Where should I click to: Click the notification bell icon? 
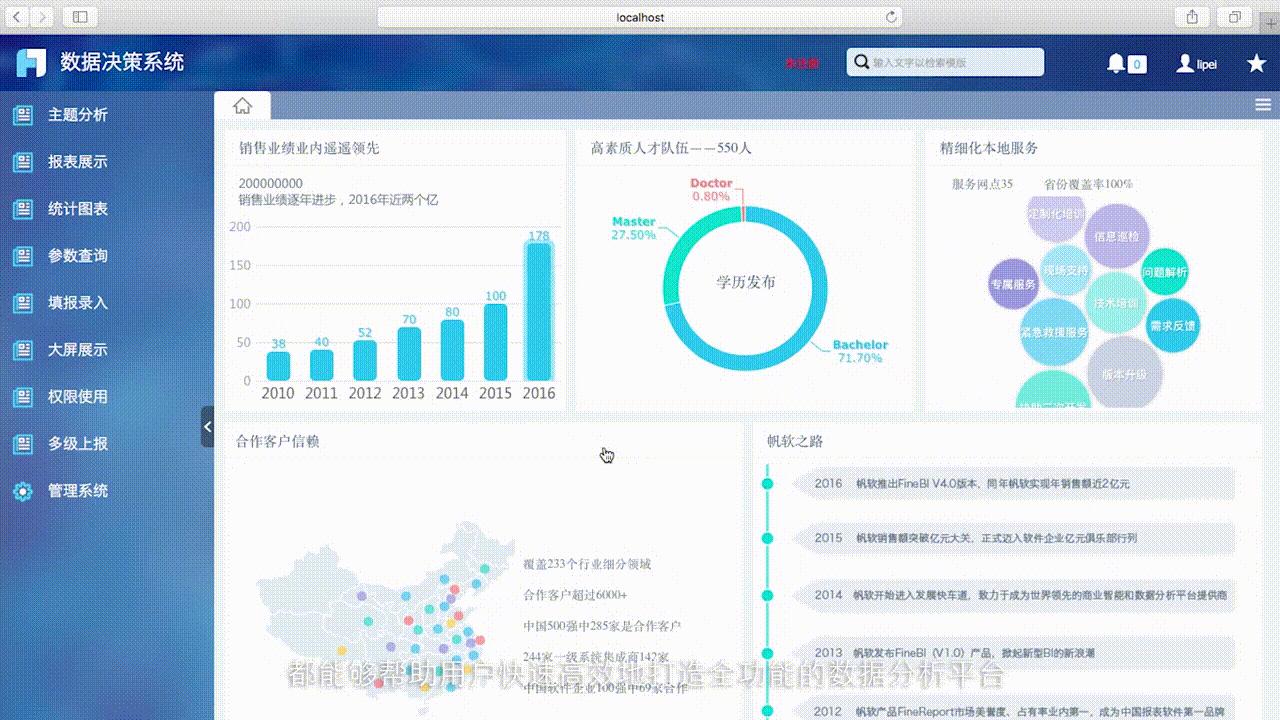1117,63
